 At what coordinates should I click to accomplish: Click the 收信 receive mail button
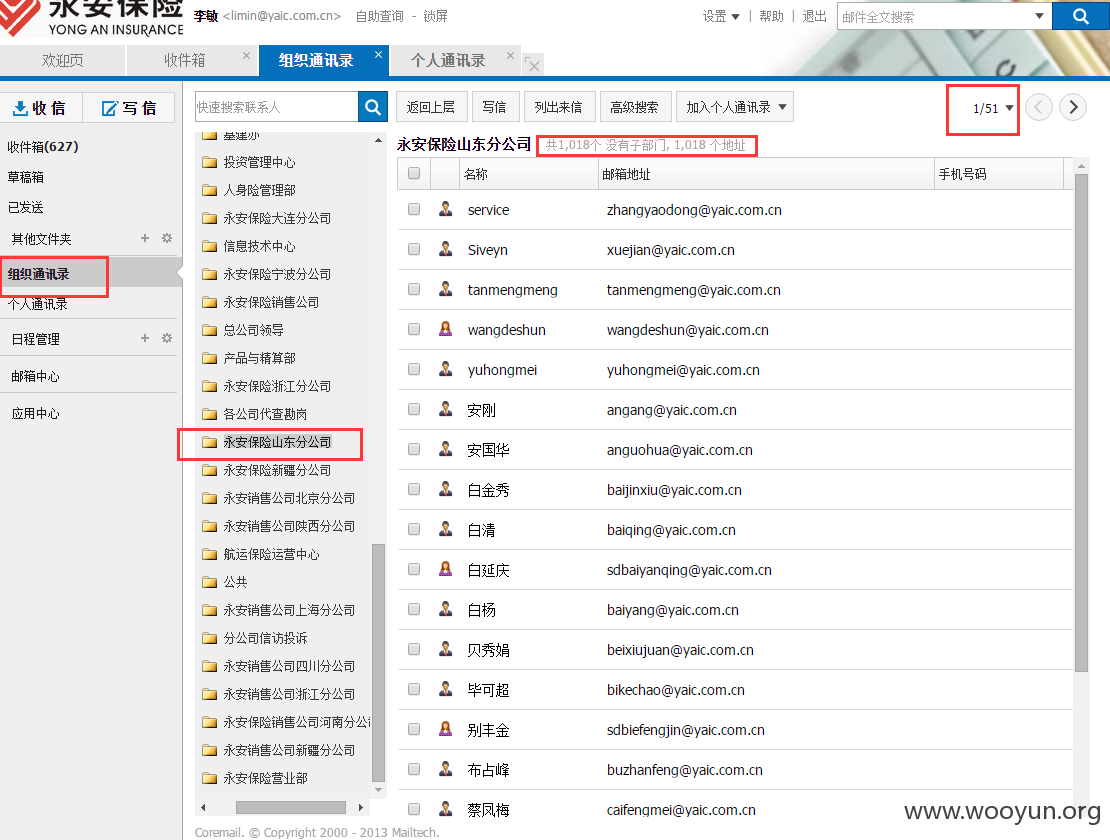coord(40,108)
